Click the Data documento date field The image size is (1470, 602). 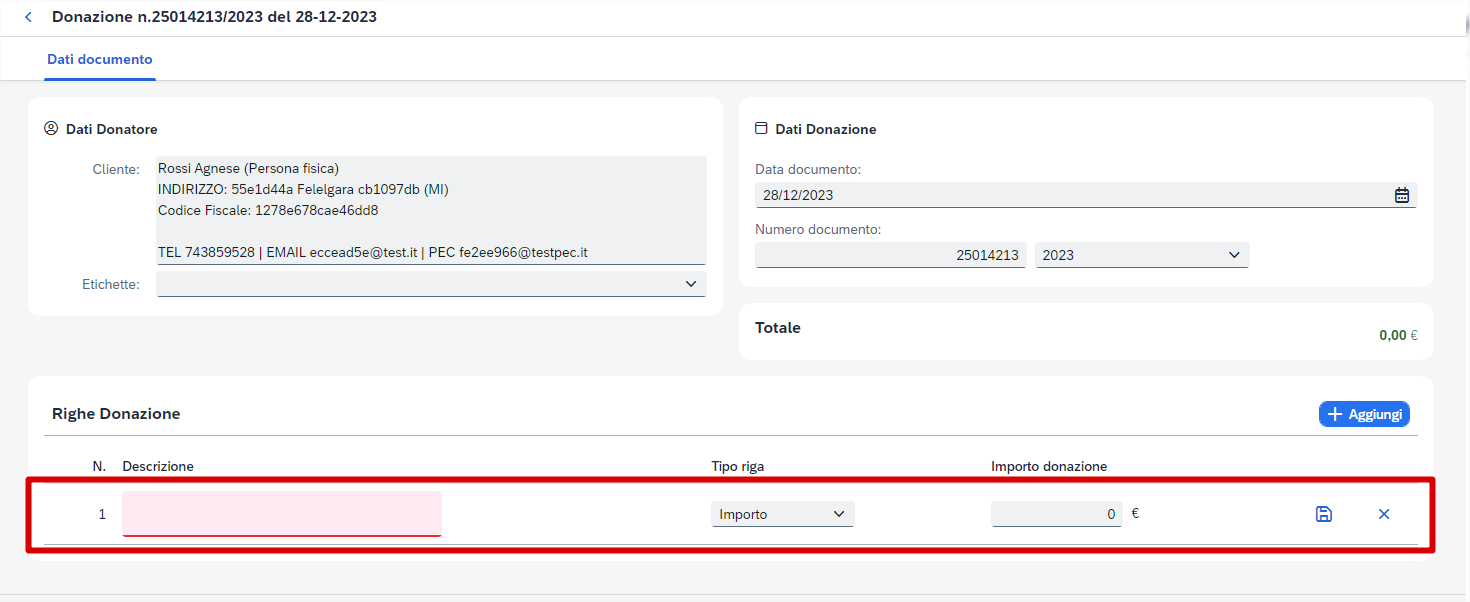(1070, 195)
